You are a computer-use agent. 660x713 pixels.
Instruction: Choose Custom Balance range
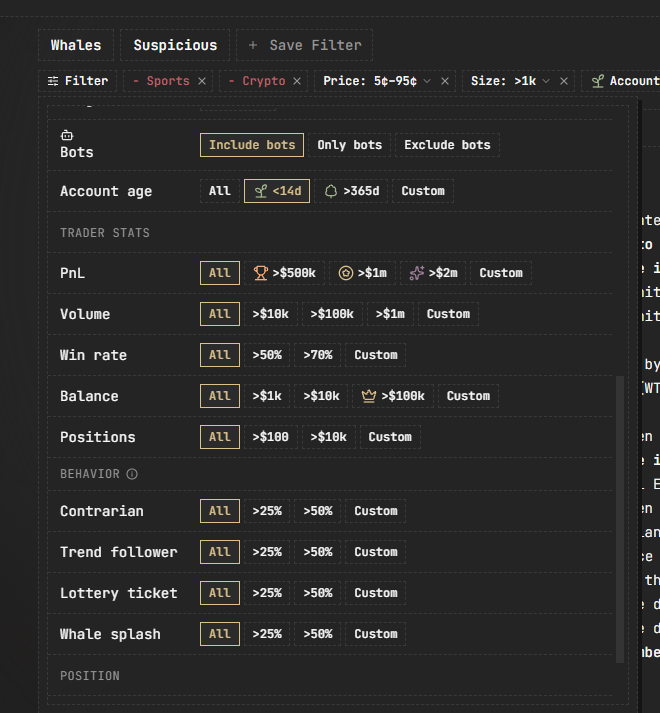tap(469, 396)
